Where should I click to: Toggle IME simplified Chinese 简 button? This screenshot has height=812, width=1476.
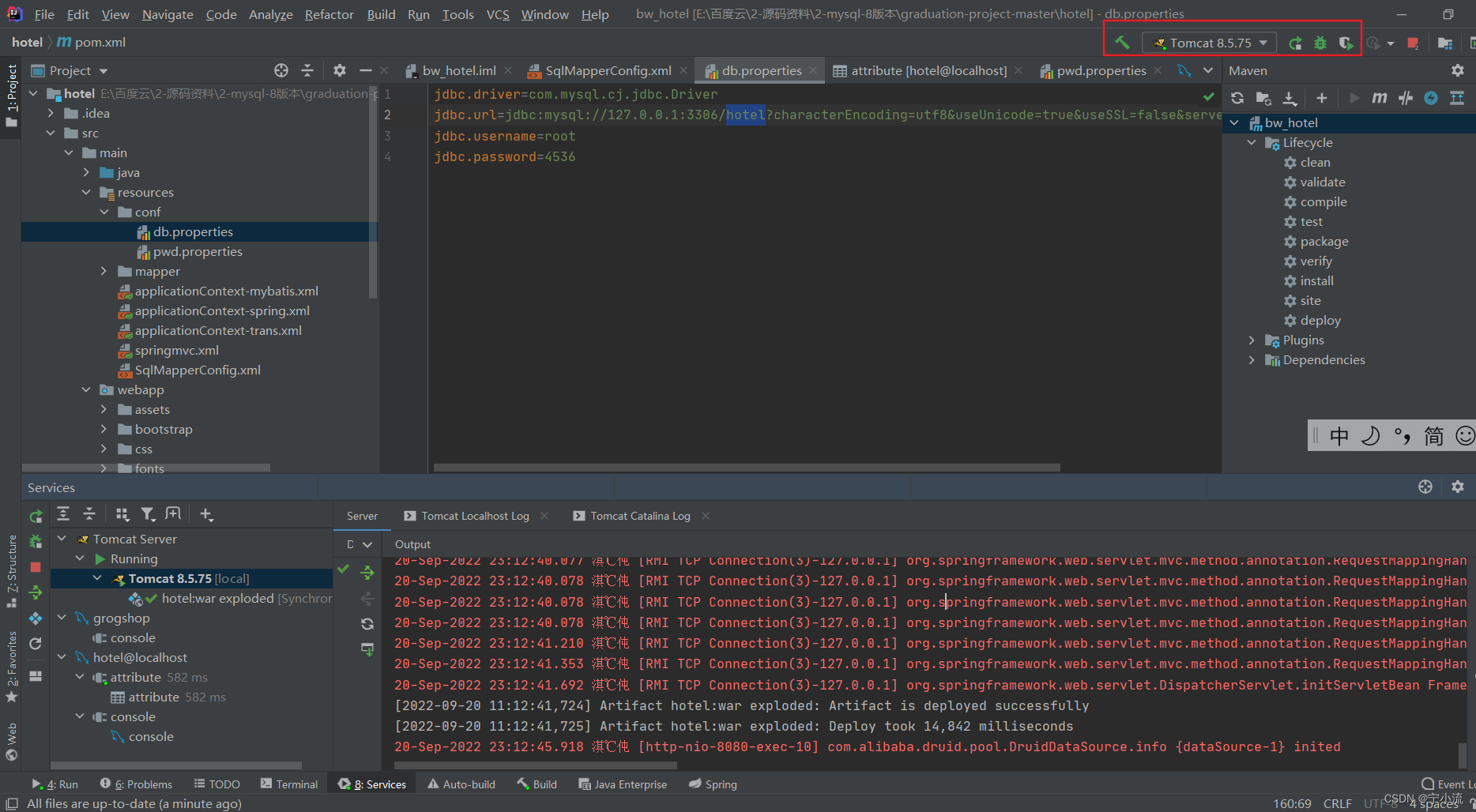click(x=1433, y=436)
